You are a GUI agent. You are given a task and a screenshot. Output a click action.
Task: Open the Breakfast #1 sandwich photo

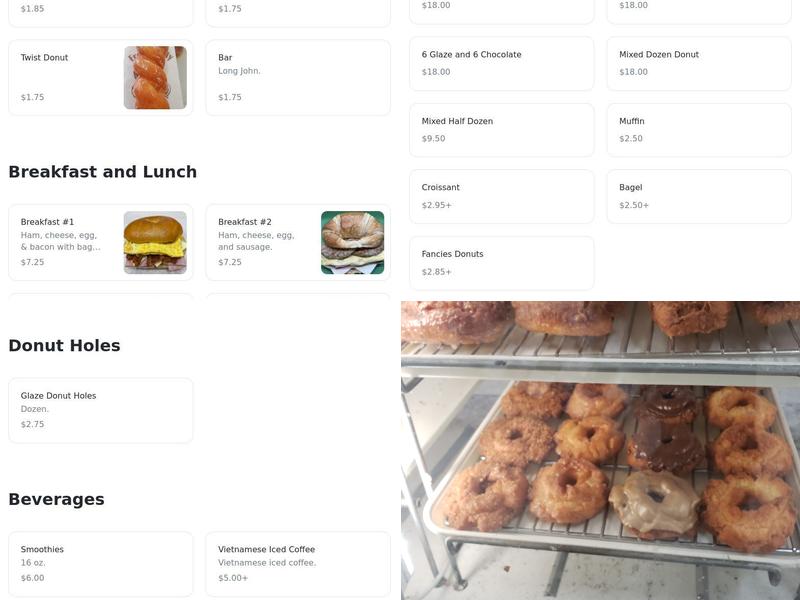coord(155,242)
